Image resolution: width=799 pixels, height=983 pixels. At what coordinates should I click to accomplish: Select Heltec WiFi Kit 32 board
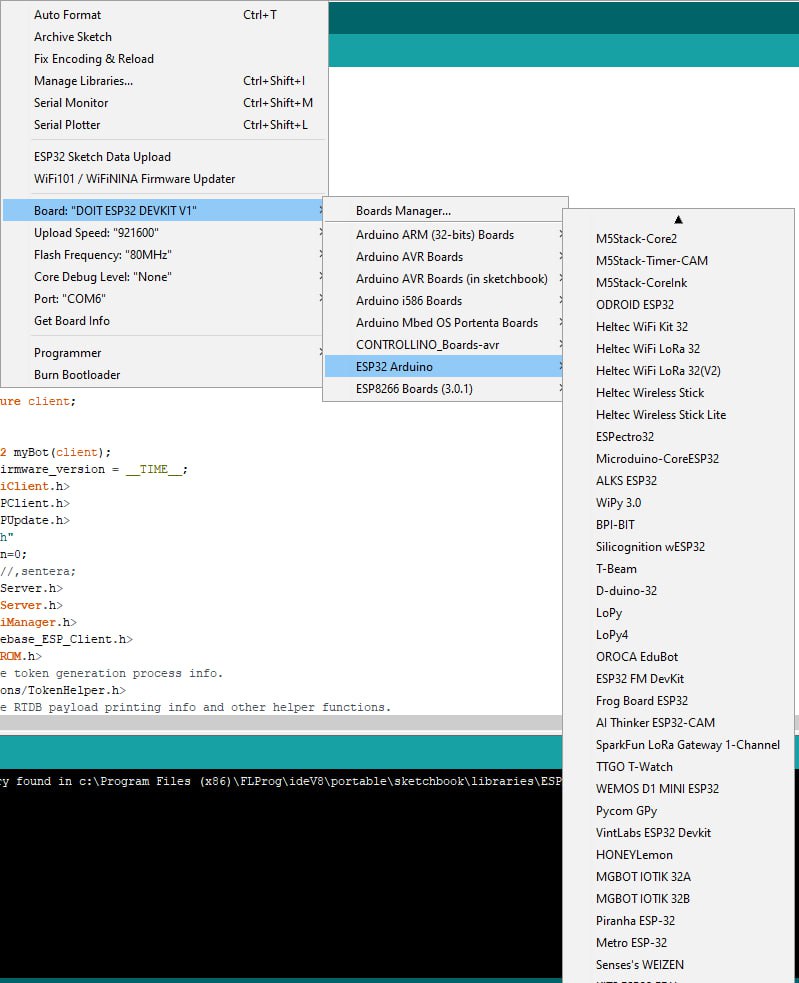tap(679, 327)
